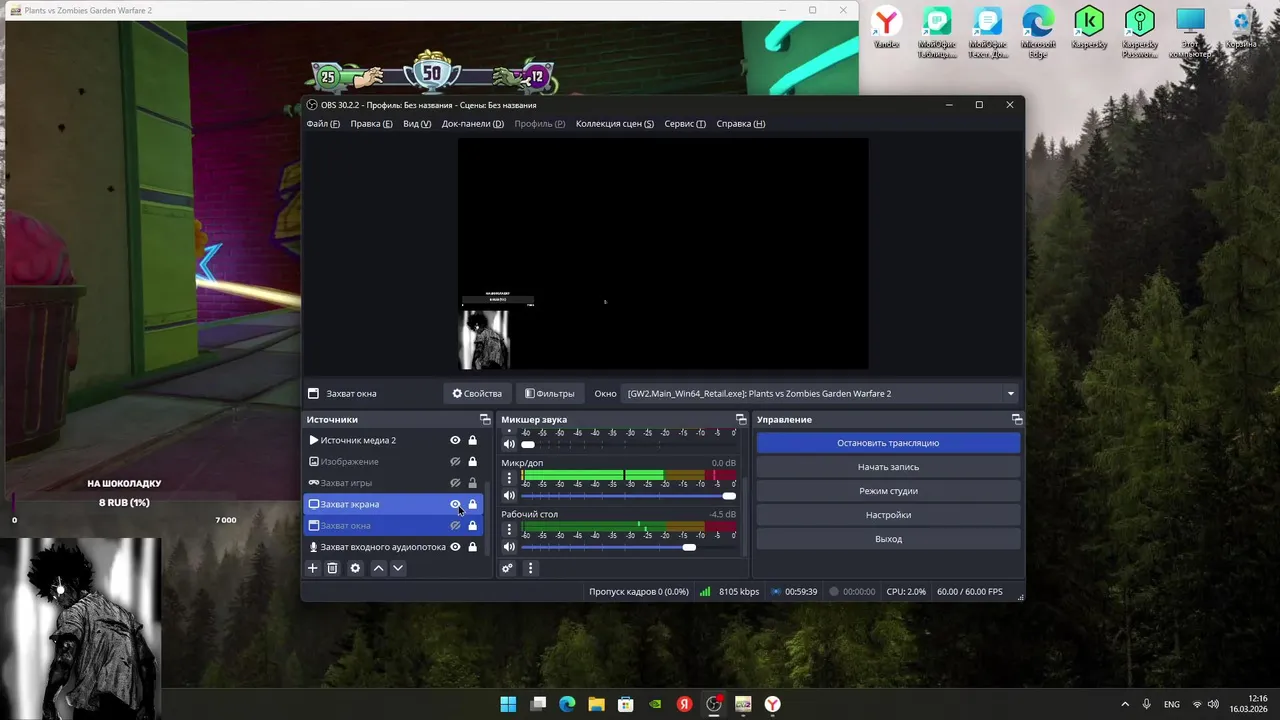Show the Захват окна source
Screen dimensions: 1280x720
point(455,526)
